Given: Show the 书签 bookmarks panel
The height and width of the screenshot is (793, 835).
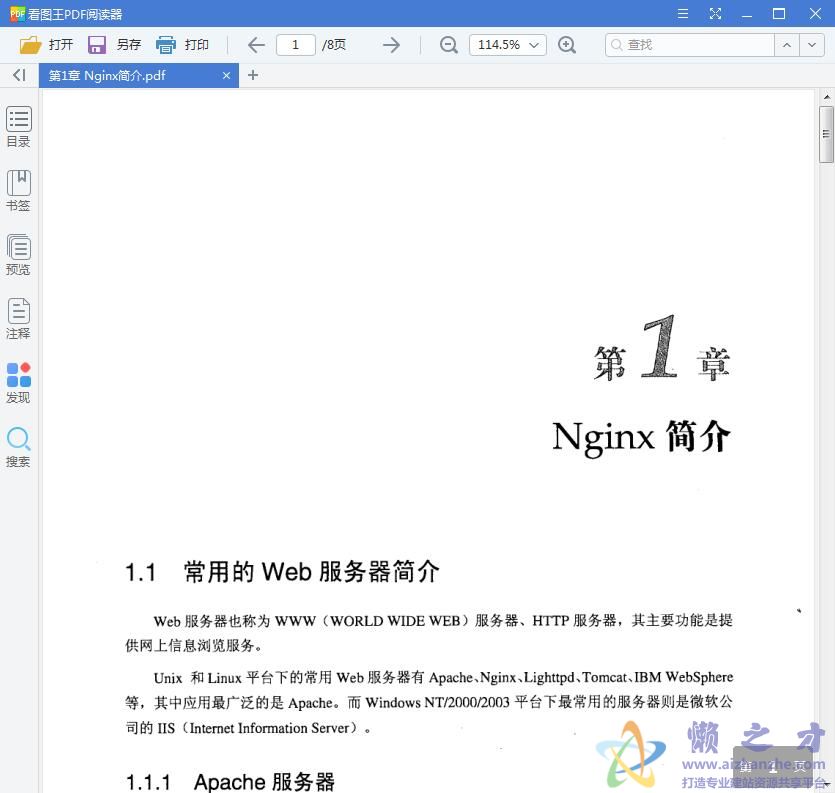Looking at the screenshot, I should click(18, 190).
